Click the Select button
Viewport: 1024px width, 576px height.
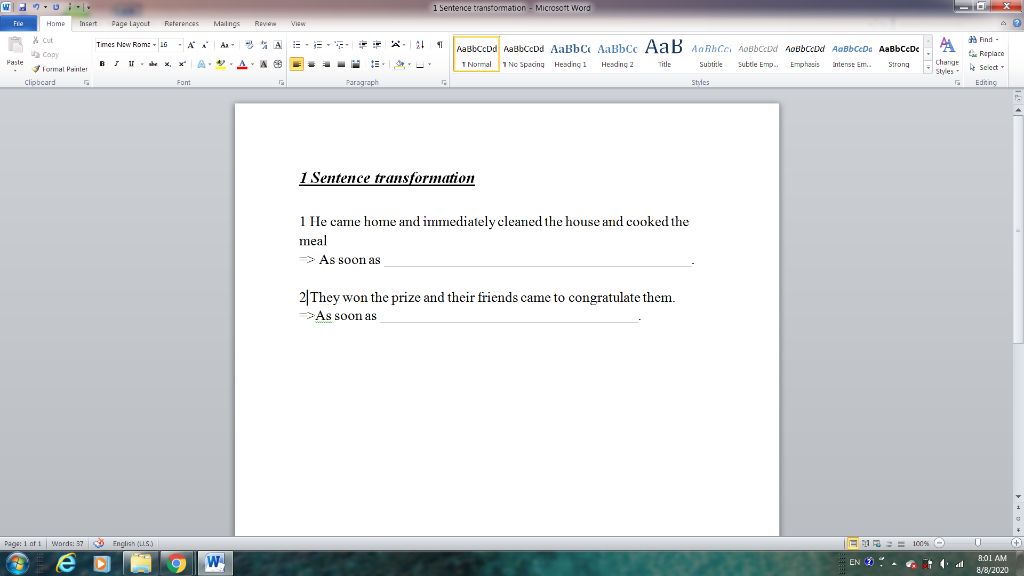(x=987, y=67)
